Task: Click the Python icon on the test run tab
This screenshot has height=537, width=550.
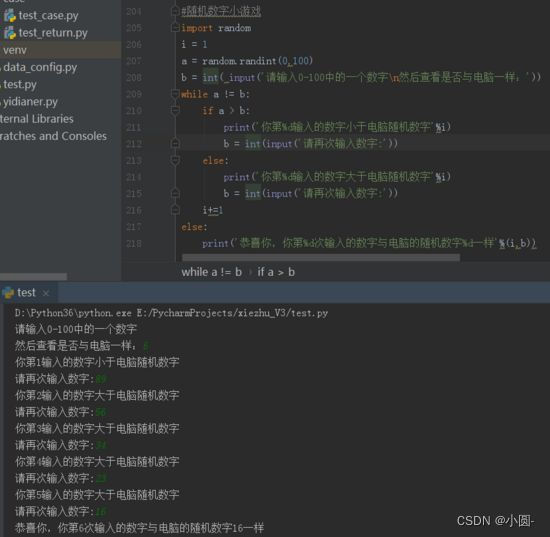Action: [8, 293]
